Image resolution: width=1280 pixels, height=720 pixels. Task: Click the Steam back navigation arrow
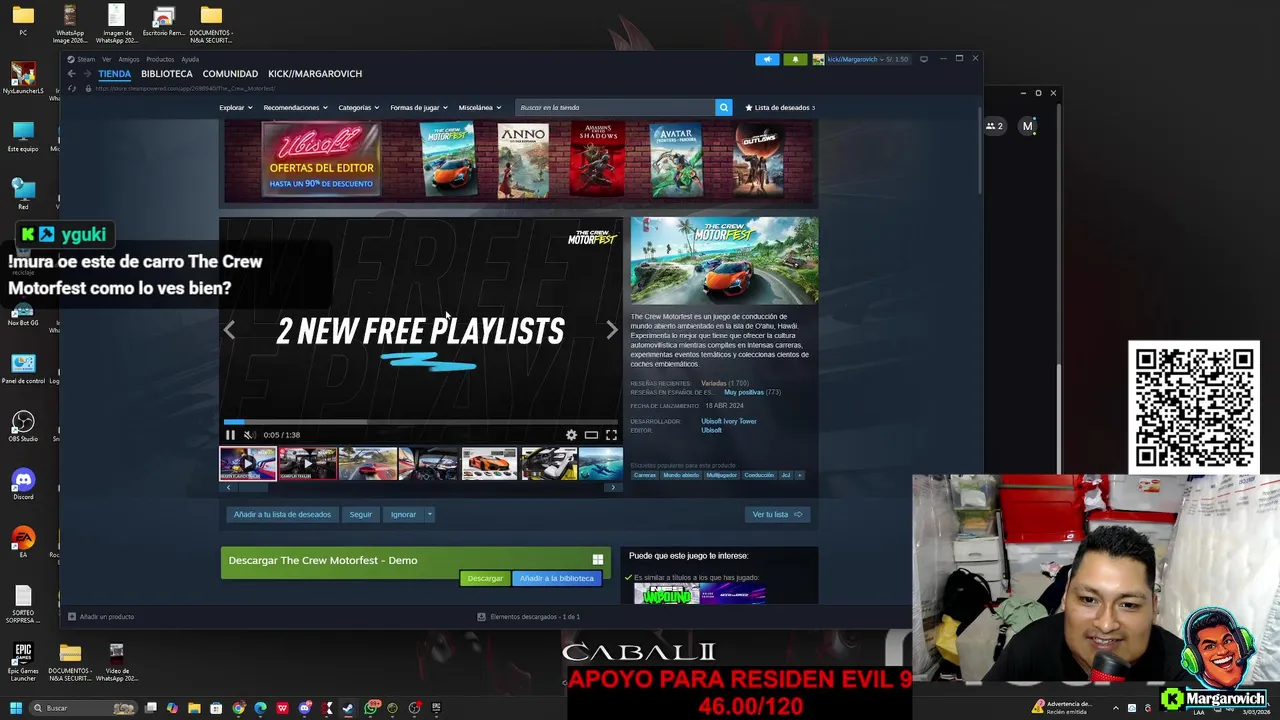(x=71, y=74)
